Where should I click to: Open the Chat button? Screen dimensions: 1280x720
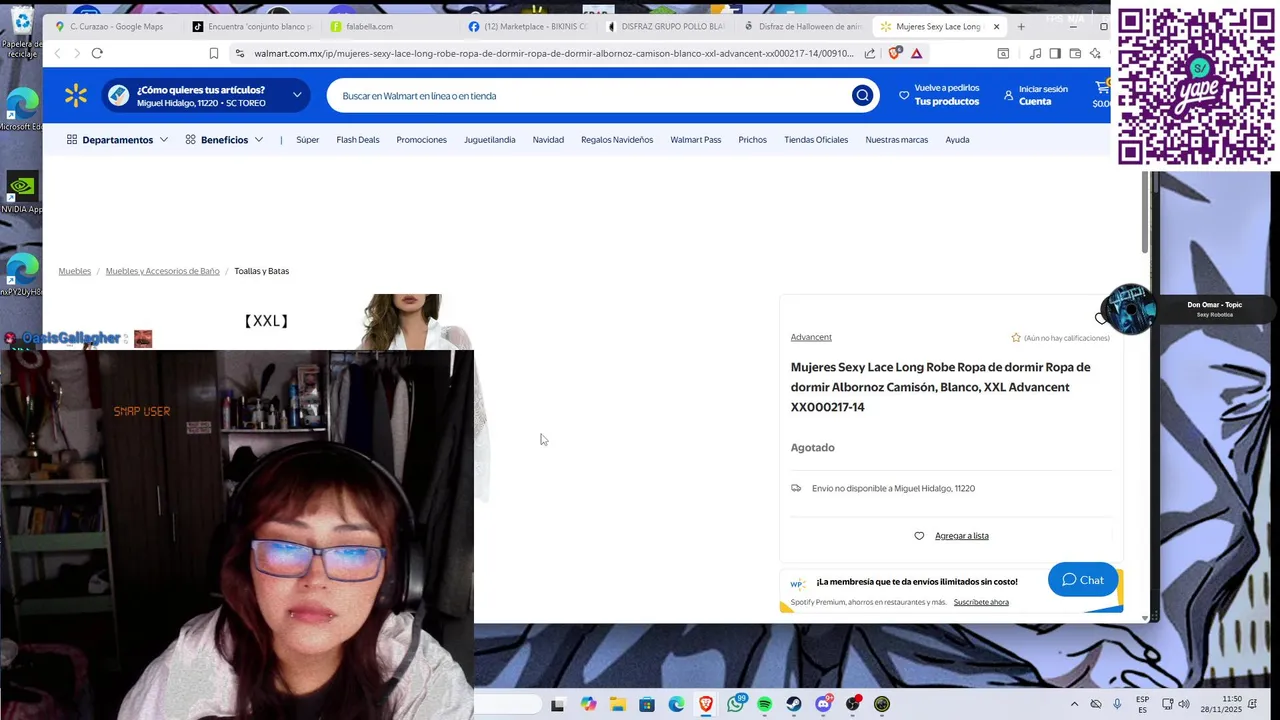coord(1083,580)
